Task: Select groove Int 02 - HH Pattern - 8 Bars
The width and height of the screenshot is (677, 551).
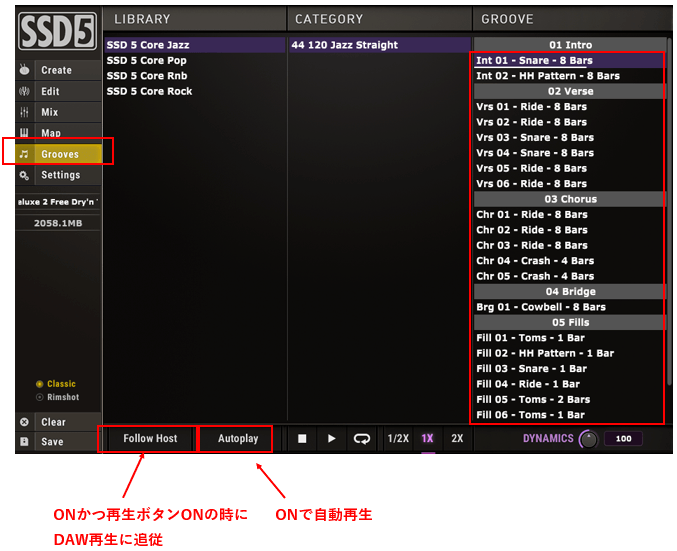Action: pos(570,76)
